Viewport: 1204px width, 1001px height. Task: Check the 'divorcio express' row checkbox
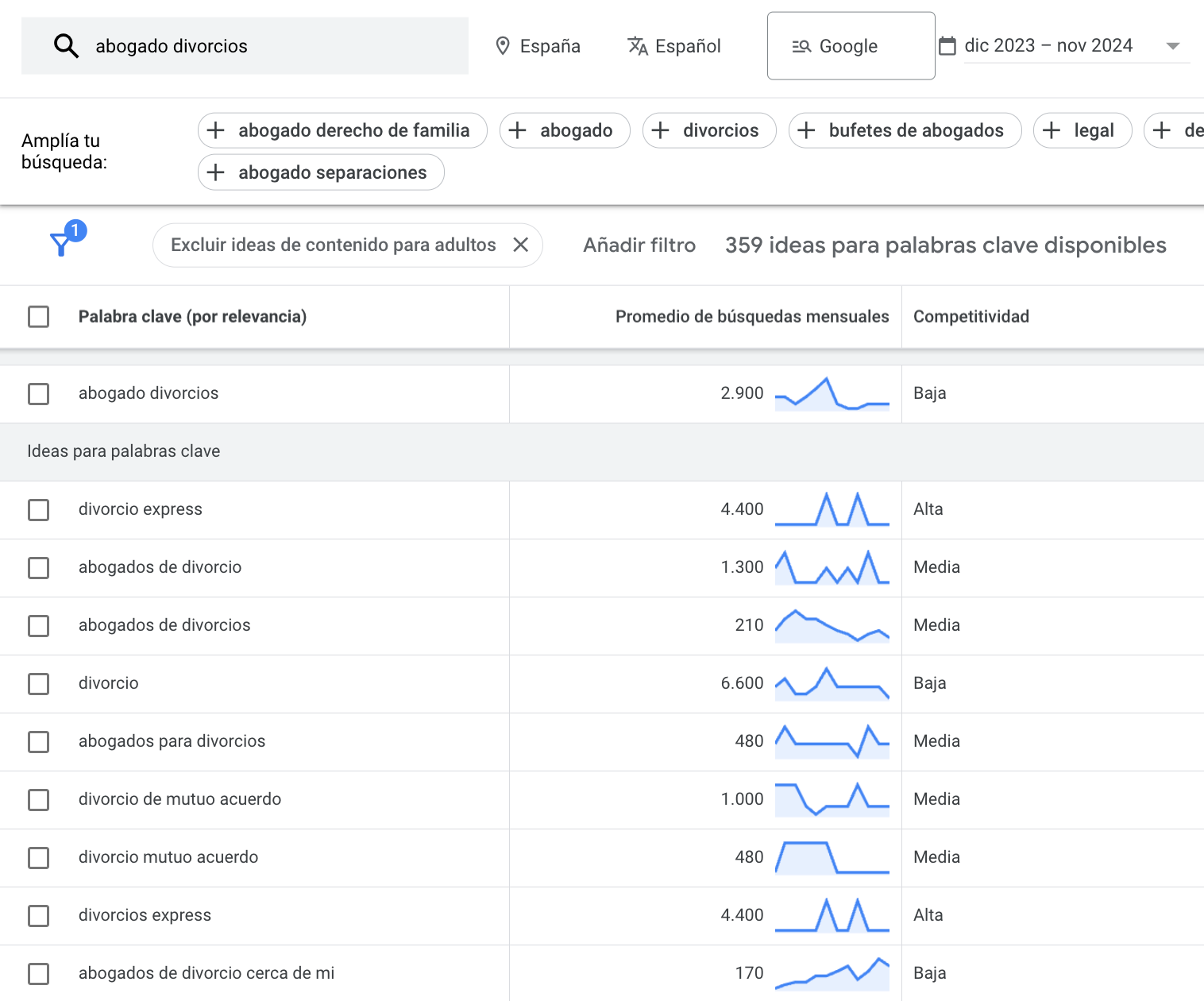pyautogui.click(x=38, y=510)
